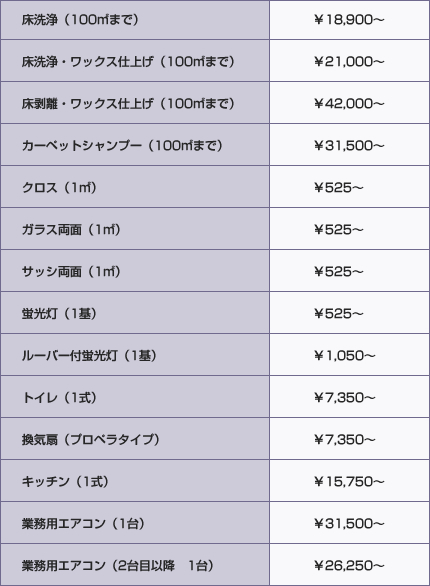Click 業務用エアコン（2台目以降 1台）label

[x=117, y=565]
